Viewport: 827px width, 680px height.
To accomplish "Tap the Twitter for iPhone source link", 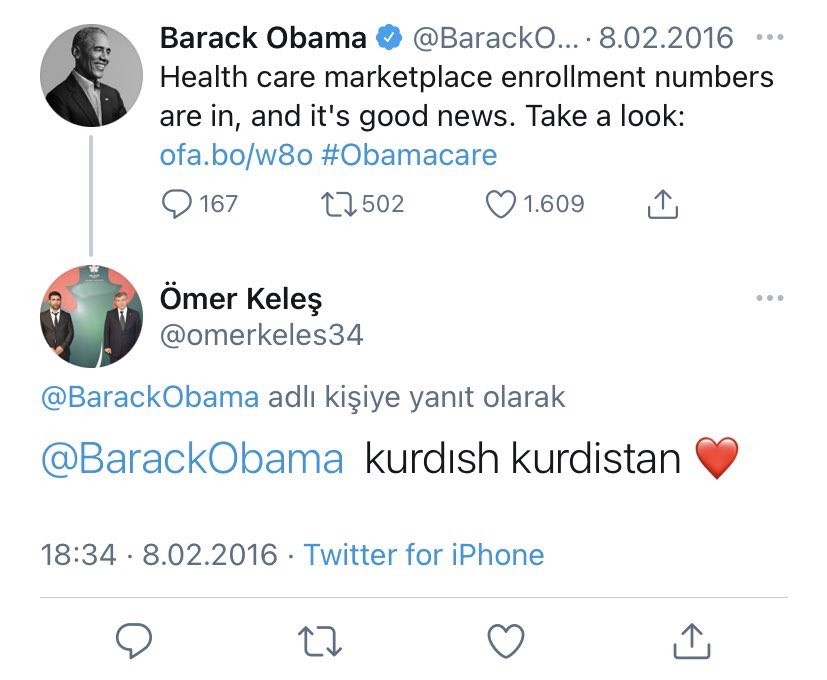I will [424, 554].
